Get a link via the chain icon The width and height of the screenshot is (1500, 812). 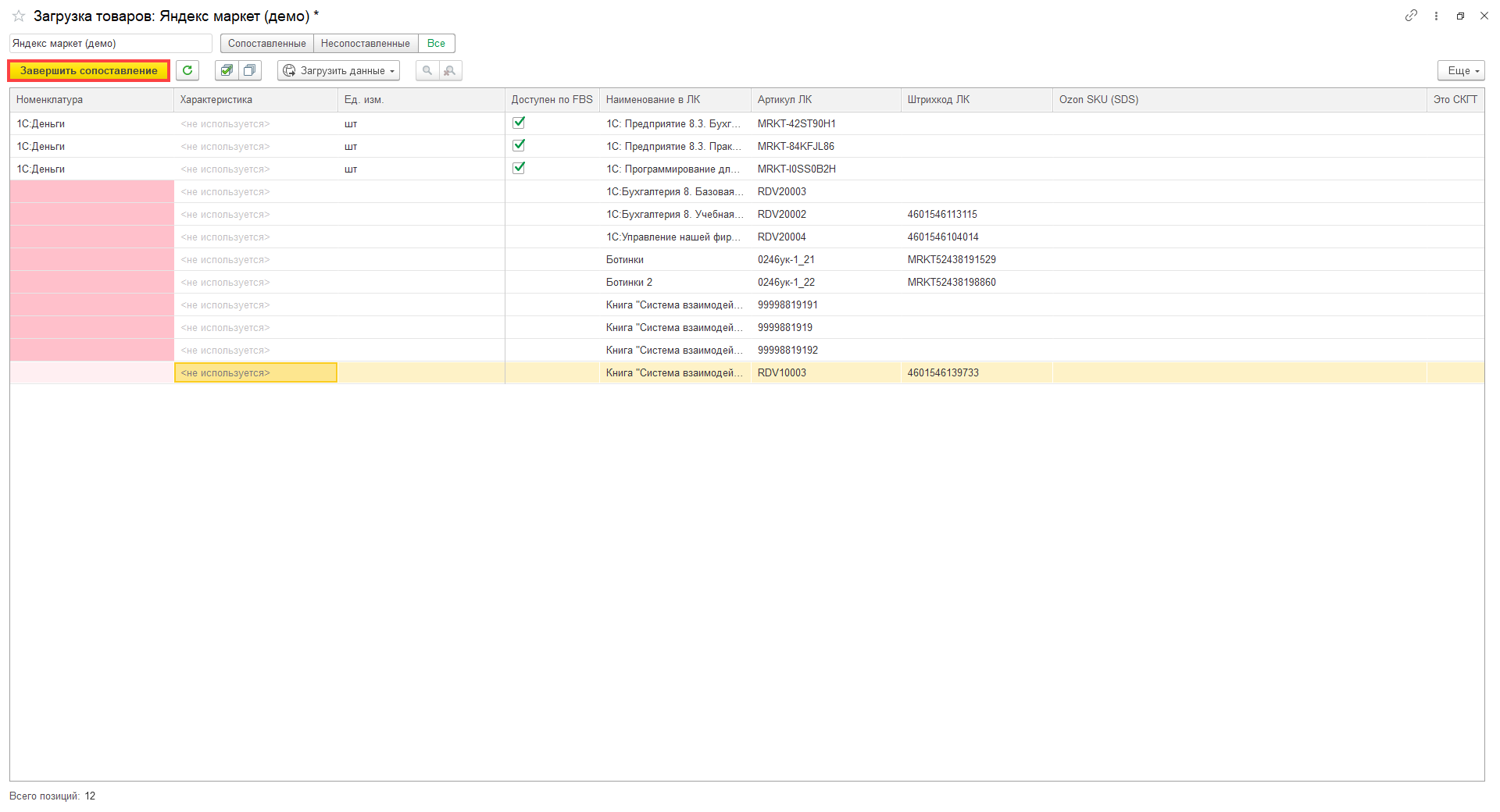(x=1411, y=16)
